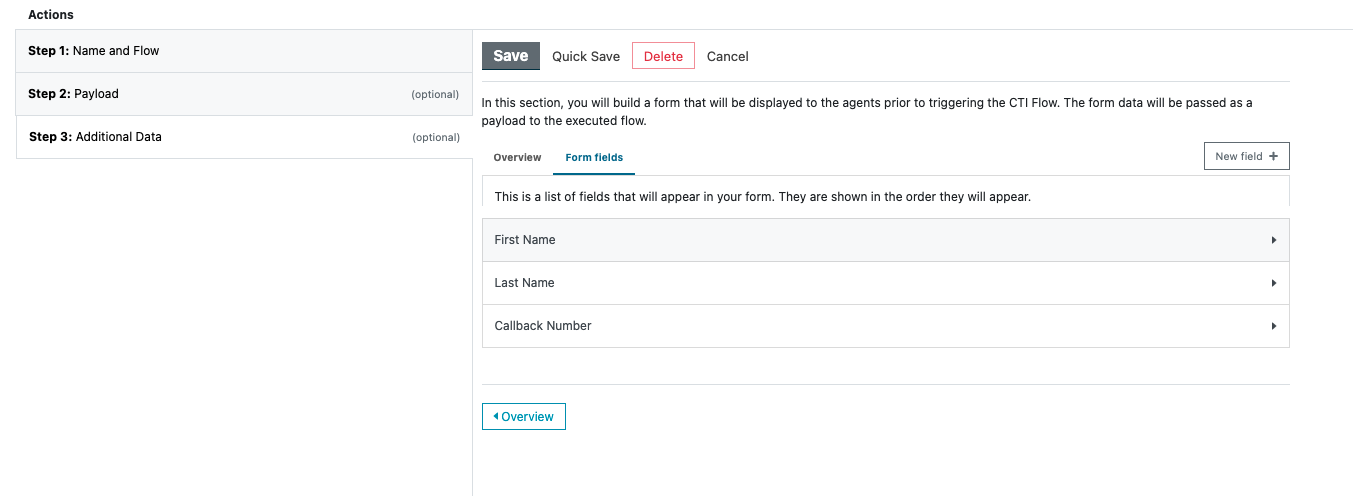
Task: Add a New field
Action: pyautogui.click(x=1247, y=156)
